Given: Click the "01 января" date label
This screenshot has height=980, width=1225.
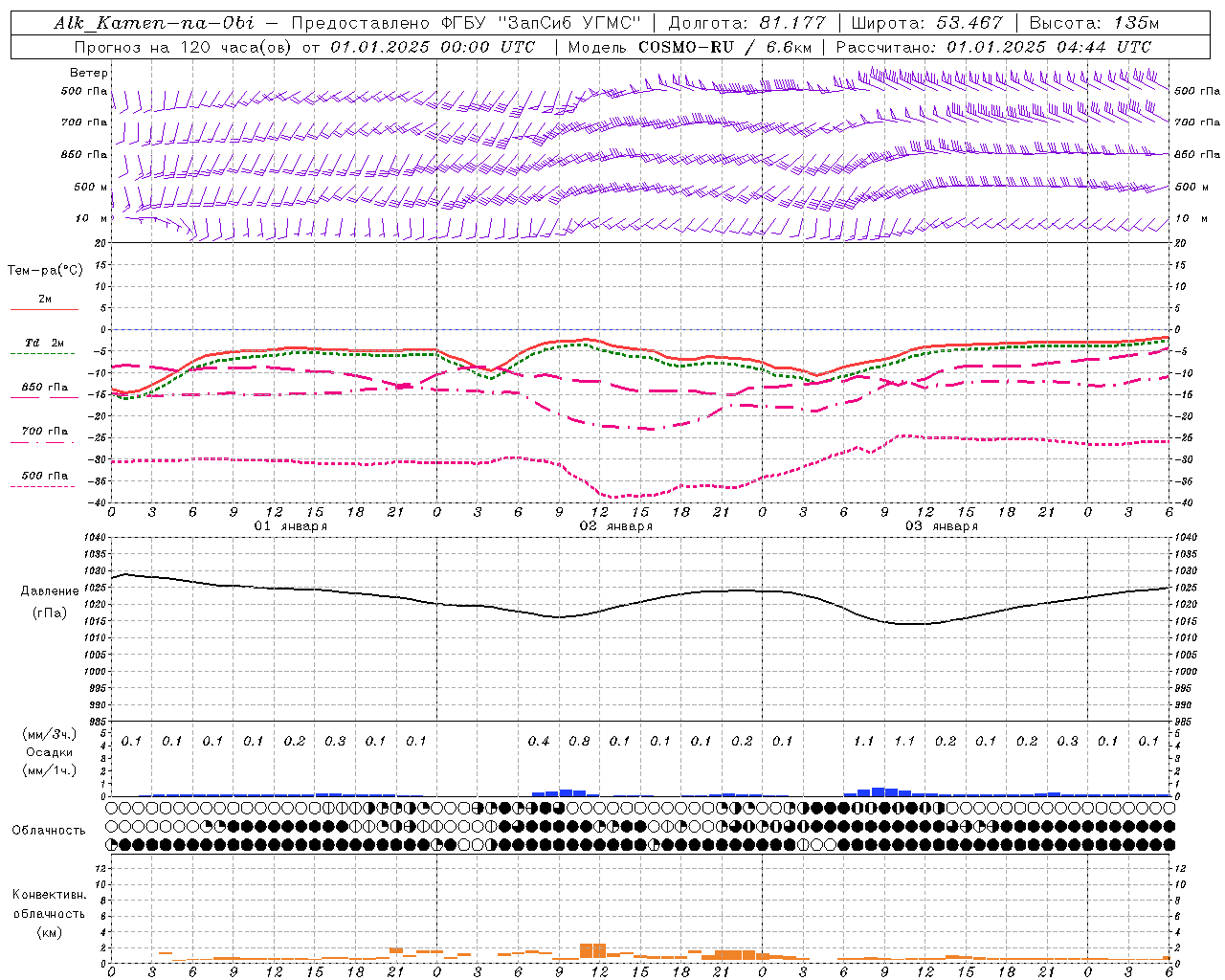Looking at the screenshot, I should (291, 526).
